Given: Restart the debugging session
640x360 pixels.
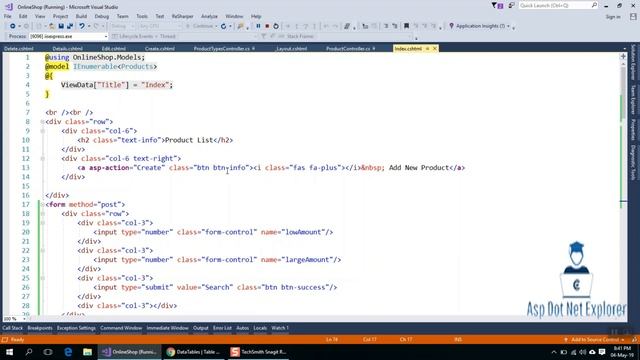Looking at the screenshot, I should [276, 26].
